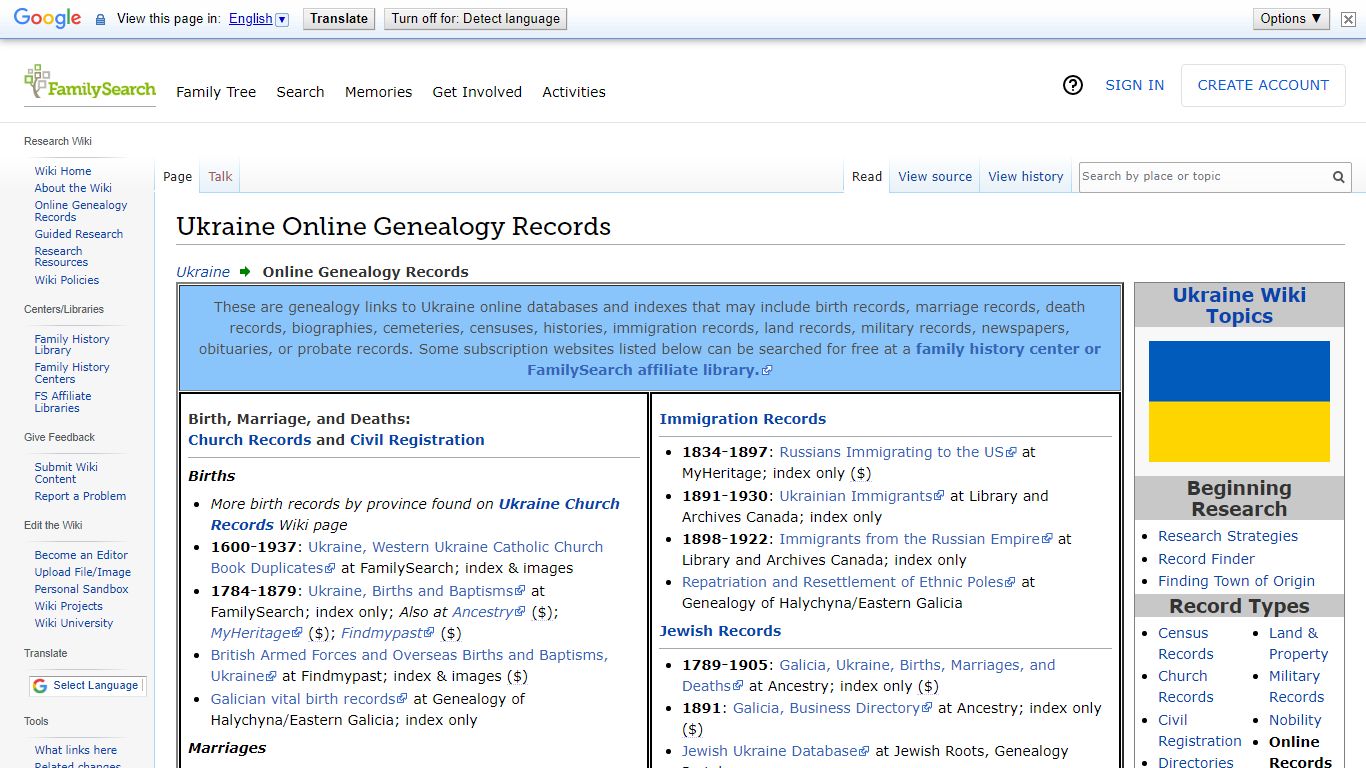Open the View source tab
The image size is (1366, 768).
coord(935,177)
